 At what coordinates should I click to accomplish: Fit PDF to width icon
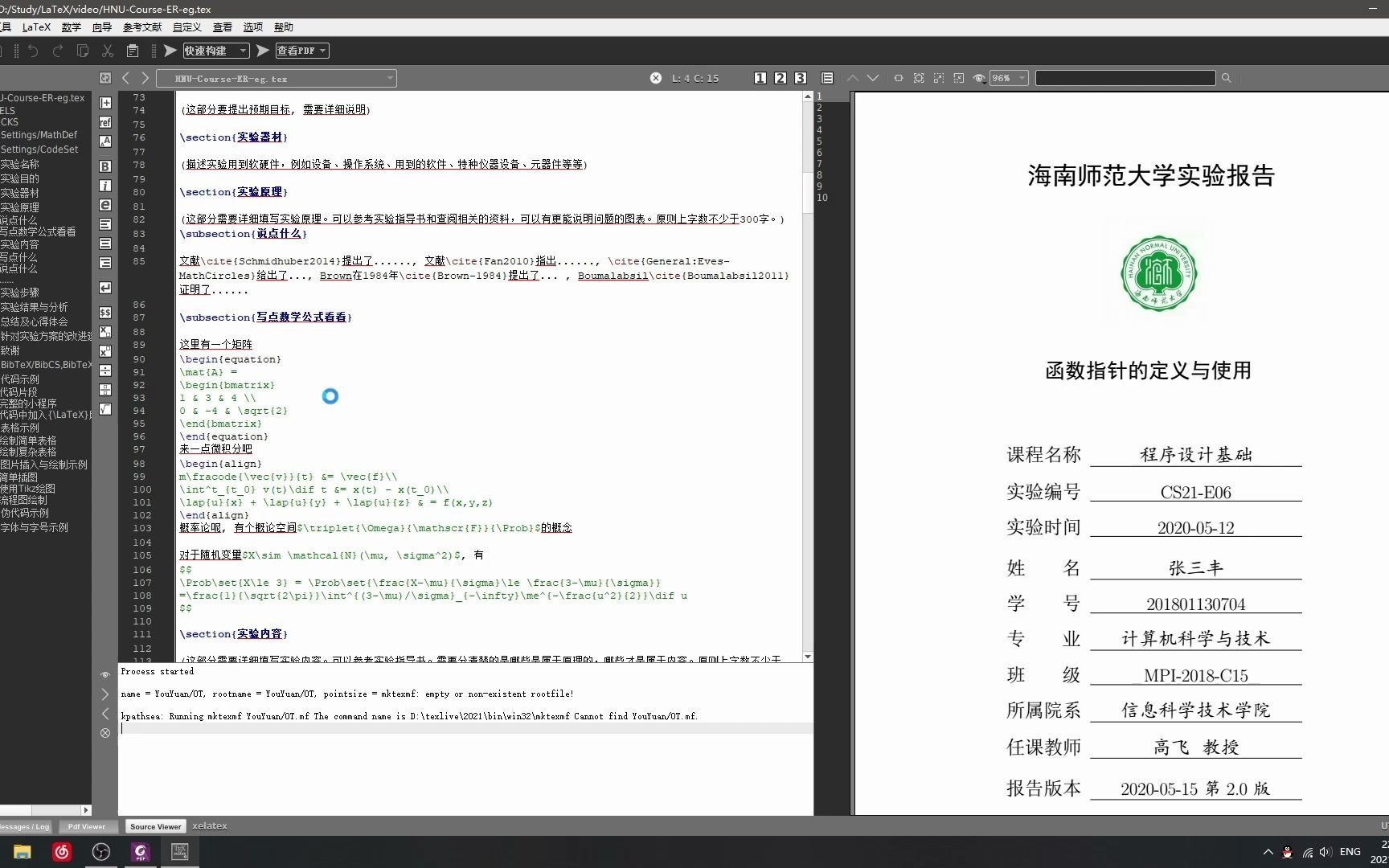click(899, 78)
